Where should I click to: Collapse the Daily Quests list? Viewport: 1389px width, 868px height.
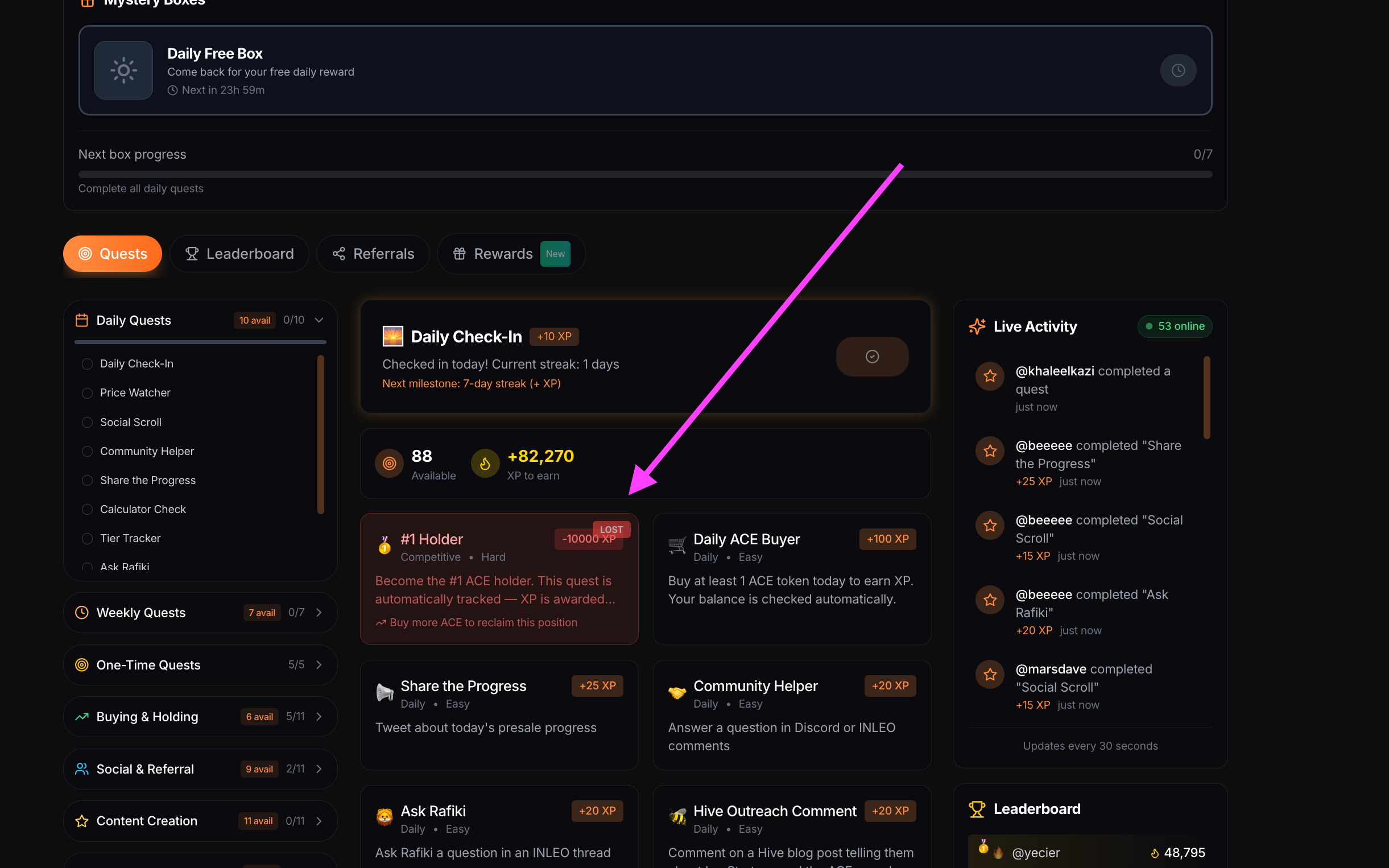[x=319, y=320]
